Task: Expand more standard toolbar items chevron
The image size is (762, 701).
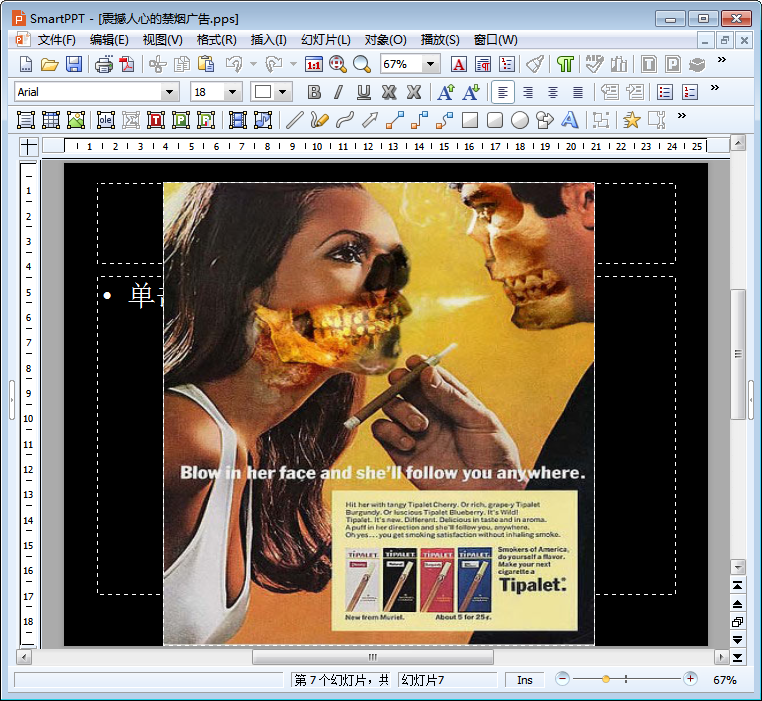Action: pos(722,60)
